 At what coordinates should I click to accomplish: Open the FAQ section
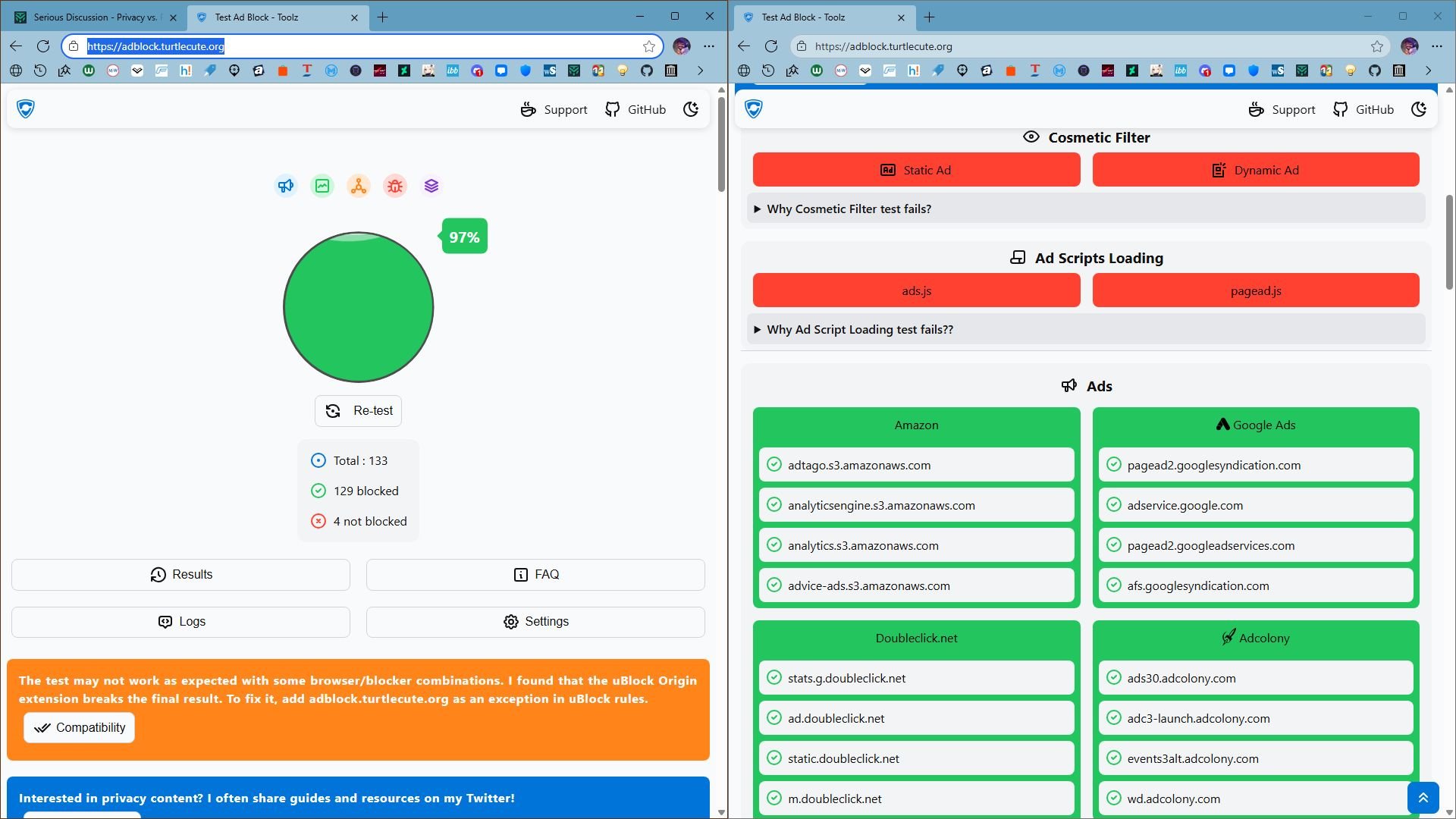click(535, 575)
